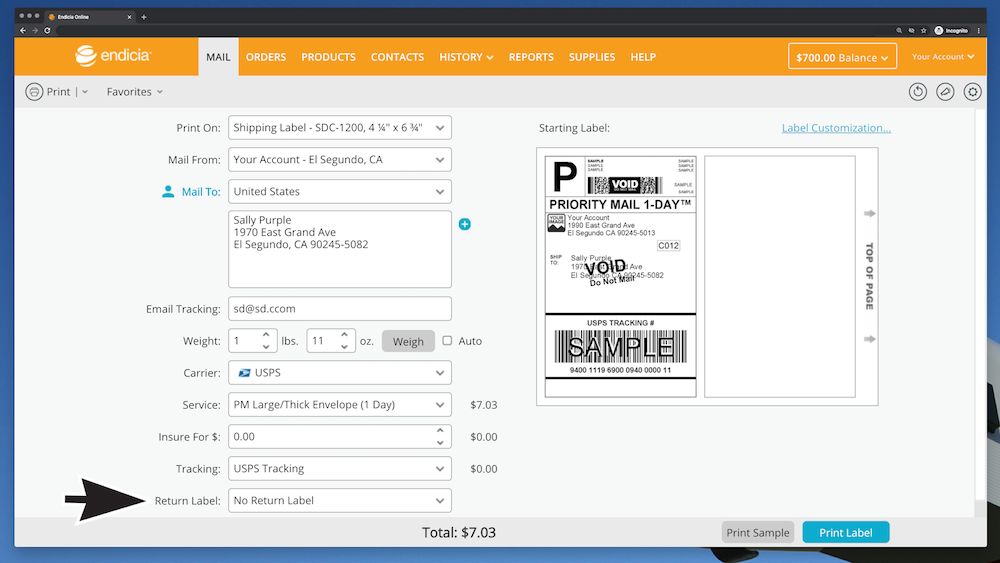The image size is (1000, 563).
Task: Open the Return Label dropdown
Action: (x=340, y=501)
